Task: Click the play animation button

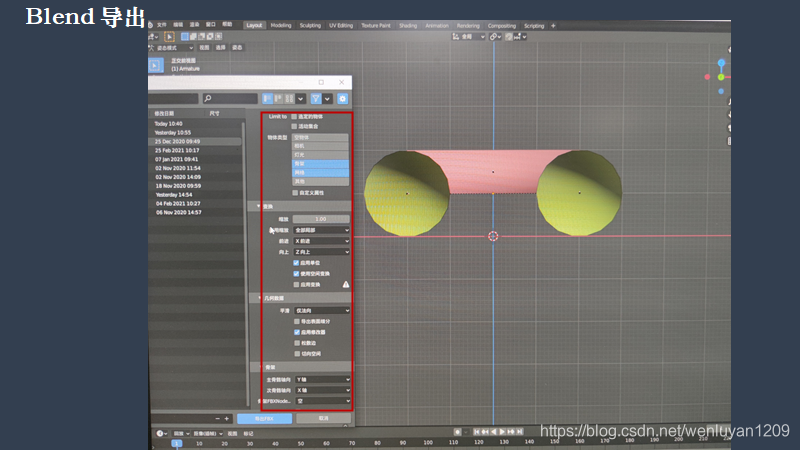Action: (x=502, y=432)
